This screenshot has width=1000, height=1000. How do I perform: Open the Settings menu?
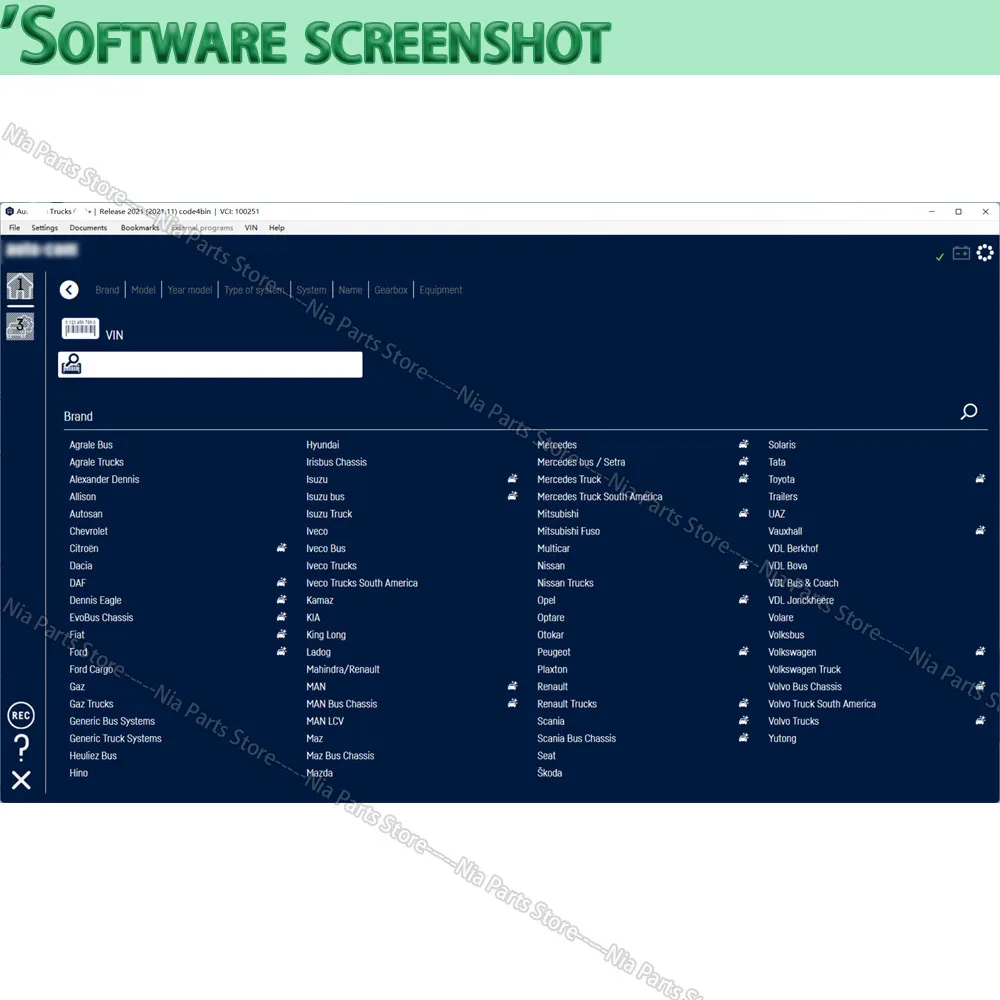(x=45, y=228)
